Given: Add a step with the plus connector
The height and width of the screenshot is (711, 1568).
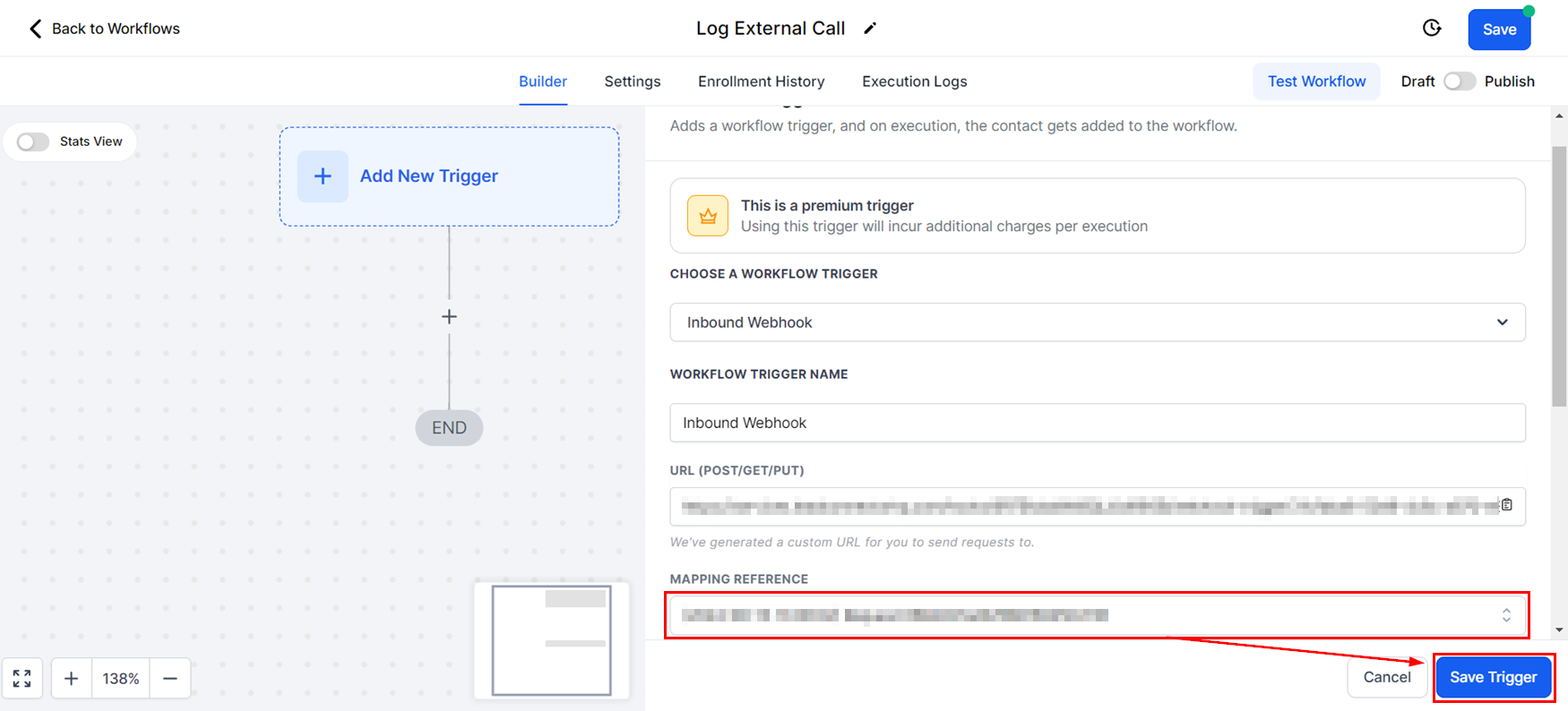Looking at the screenshot, I should [x=449, y=317].
